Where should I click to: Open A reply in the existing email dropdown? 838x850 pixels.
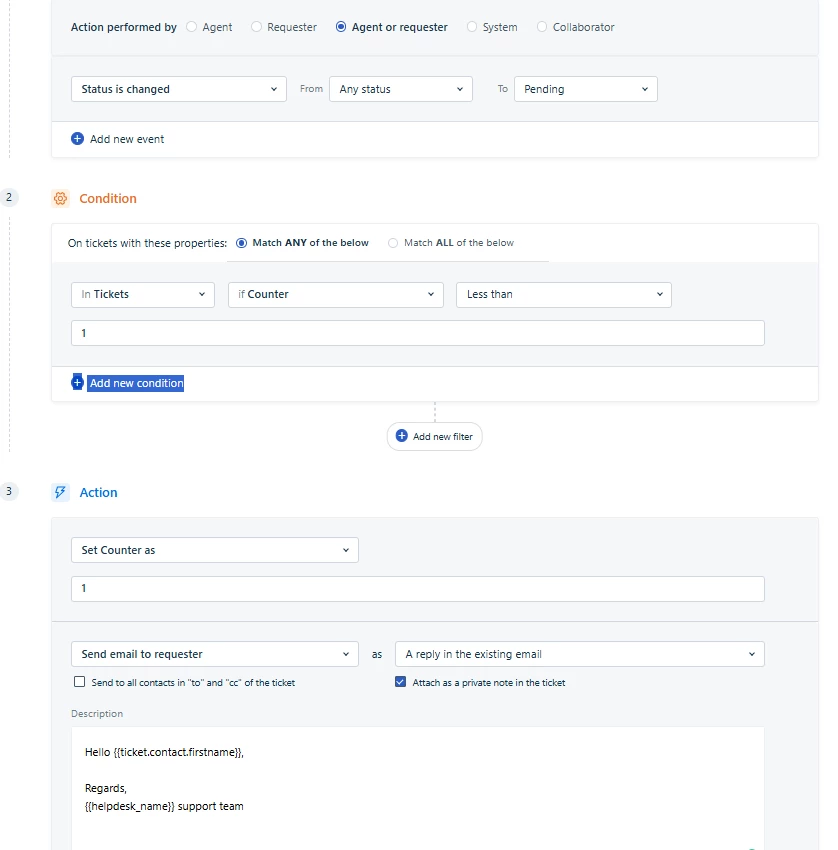580,654
